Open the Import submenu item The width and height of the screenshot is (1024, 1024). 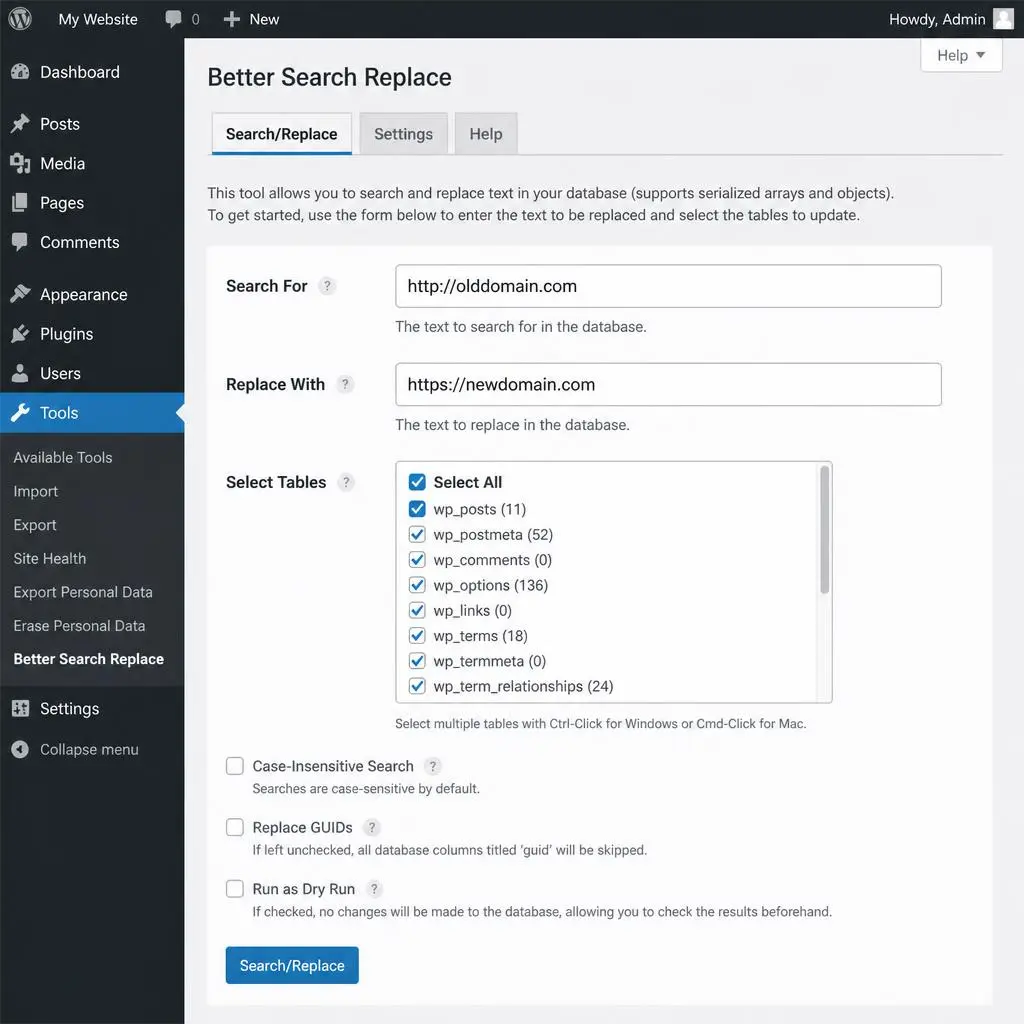click(36, 491)
